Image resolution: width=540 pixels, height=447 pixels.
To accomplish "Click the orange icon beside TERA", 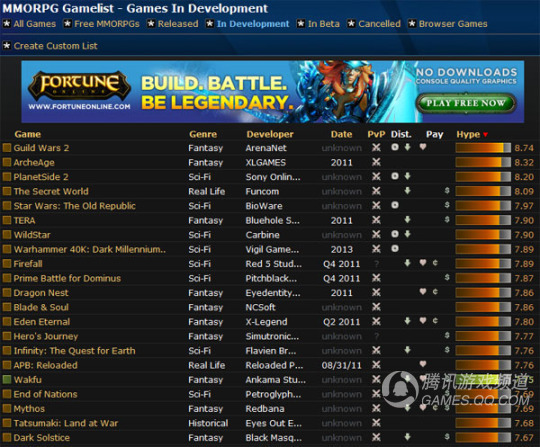I will (7, 220).
